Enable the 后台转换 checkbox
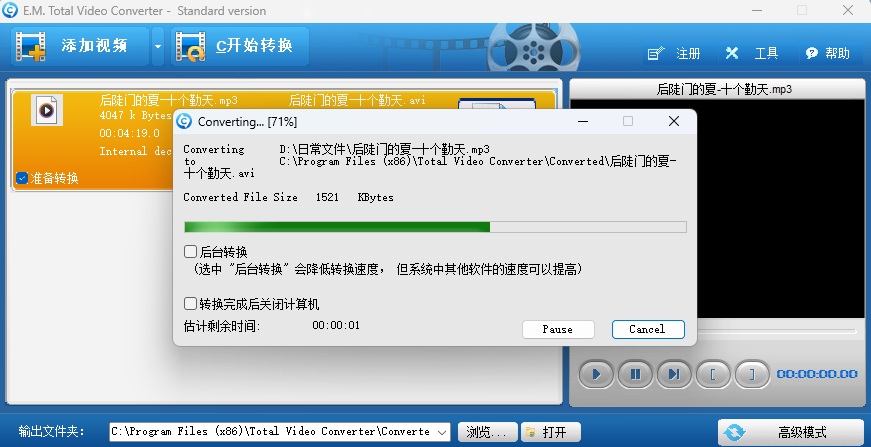This screenshot has width=871, height=447. click(191, 252)
